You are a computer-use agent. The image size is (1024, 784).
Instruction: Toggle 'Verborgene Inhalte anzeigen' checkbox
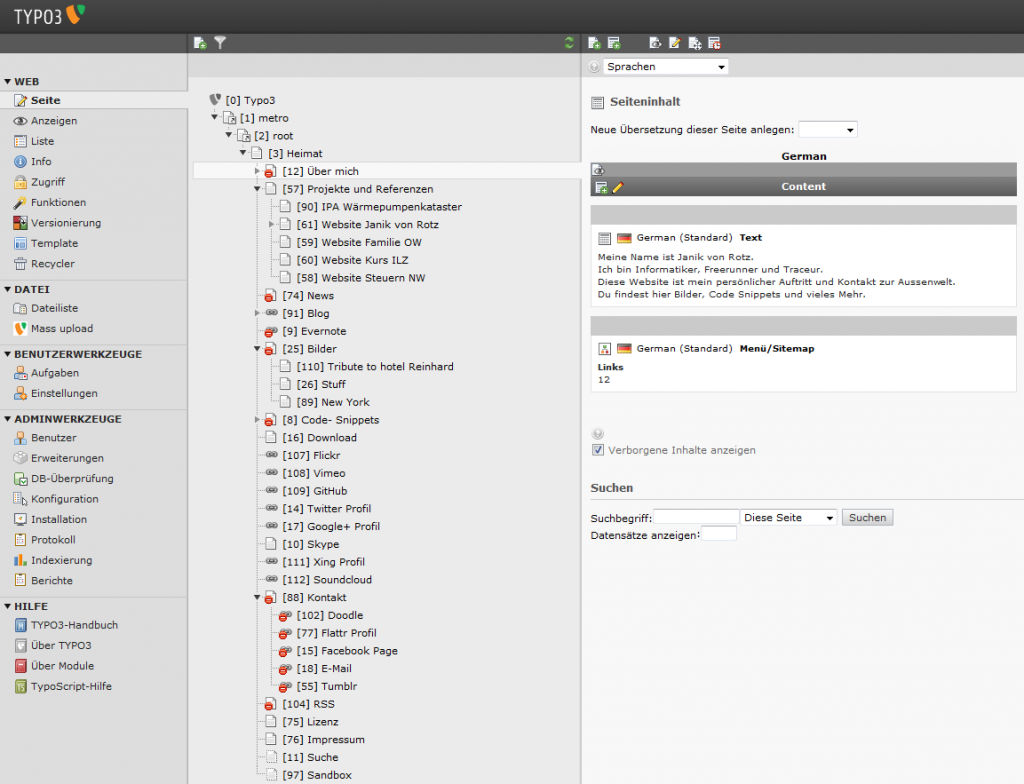pos(598,450)
